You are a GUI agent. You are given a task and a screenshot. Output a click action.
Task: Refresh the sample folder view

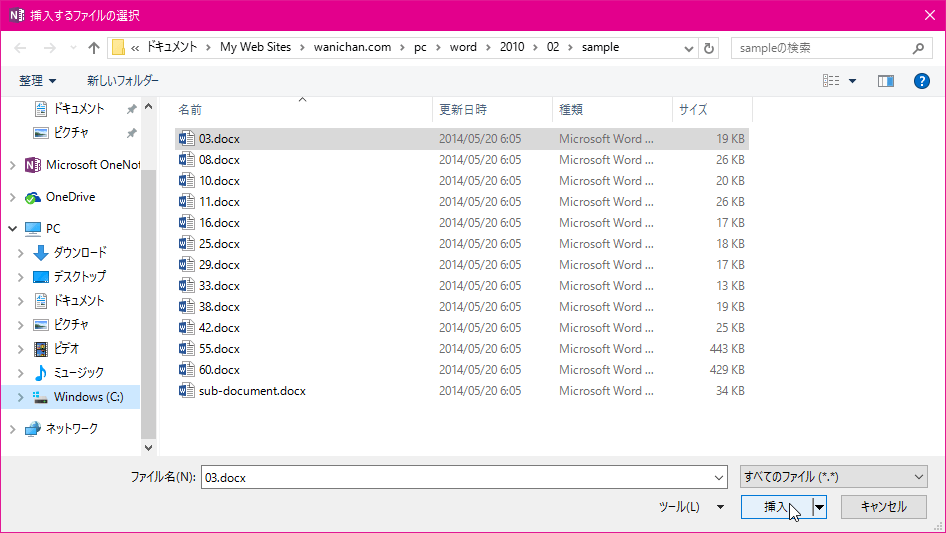709,48
